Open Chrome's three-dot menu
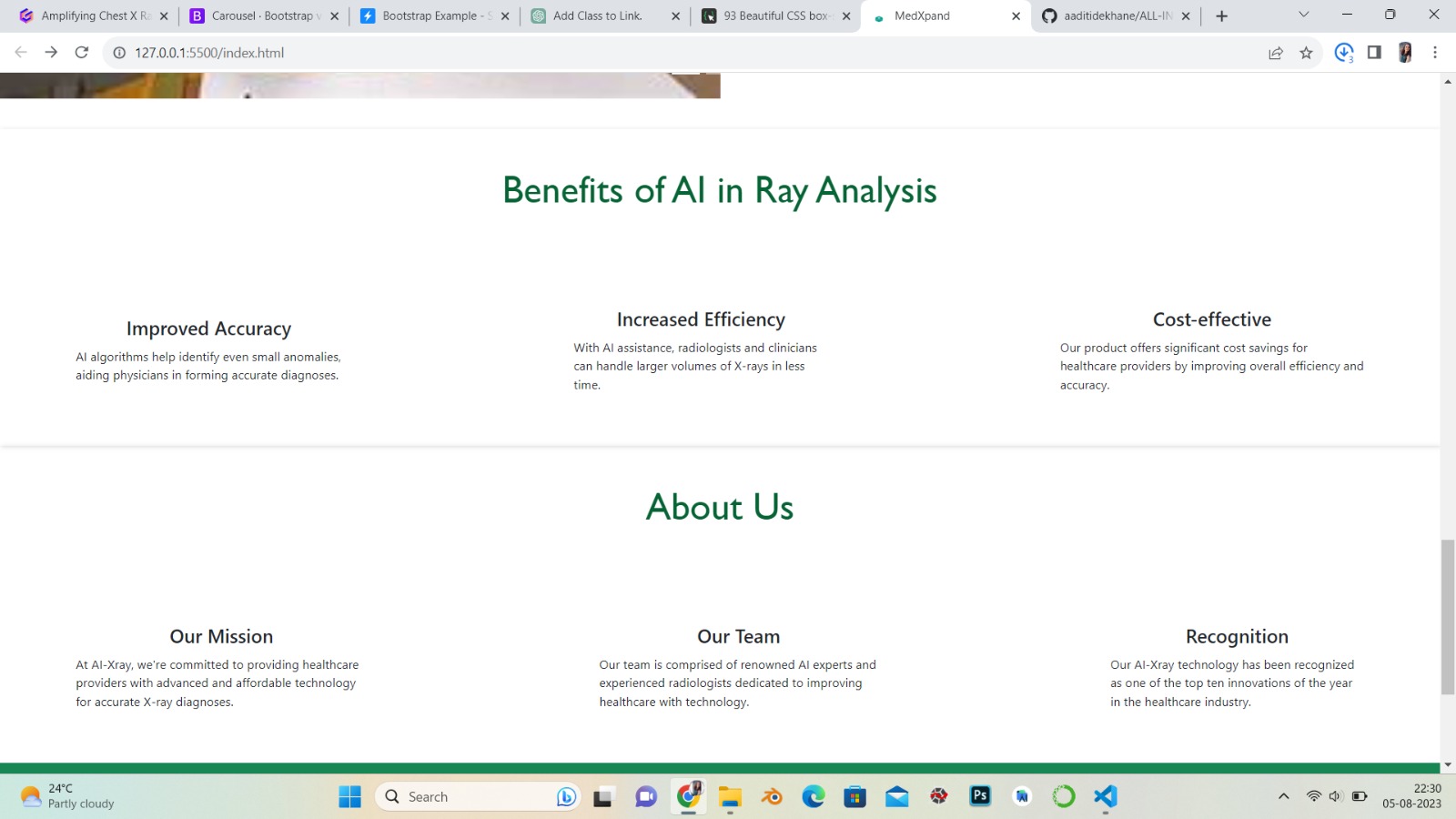Image resolution: width=1456 pixels, height=819 pixels. click(1435, 53)
